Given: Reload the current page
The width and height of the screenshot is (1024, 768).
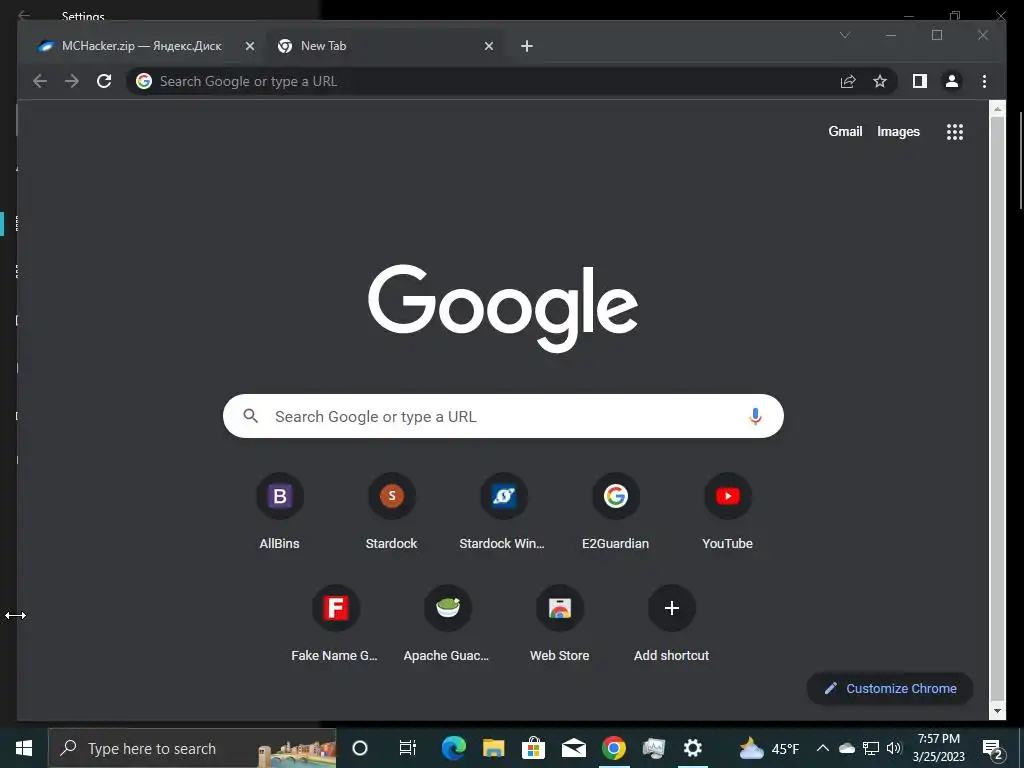Looking at the screenshot, I should [x=104, y=81].
